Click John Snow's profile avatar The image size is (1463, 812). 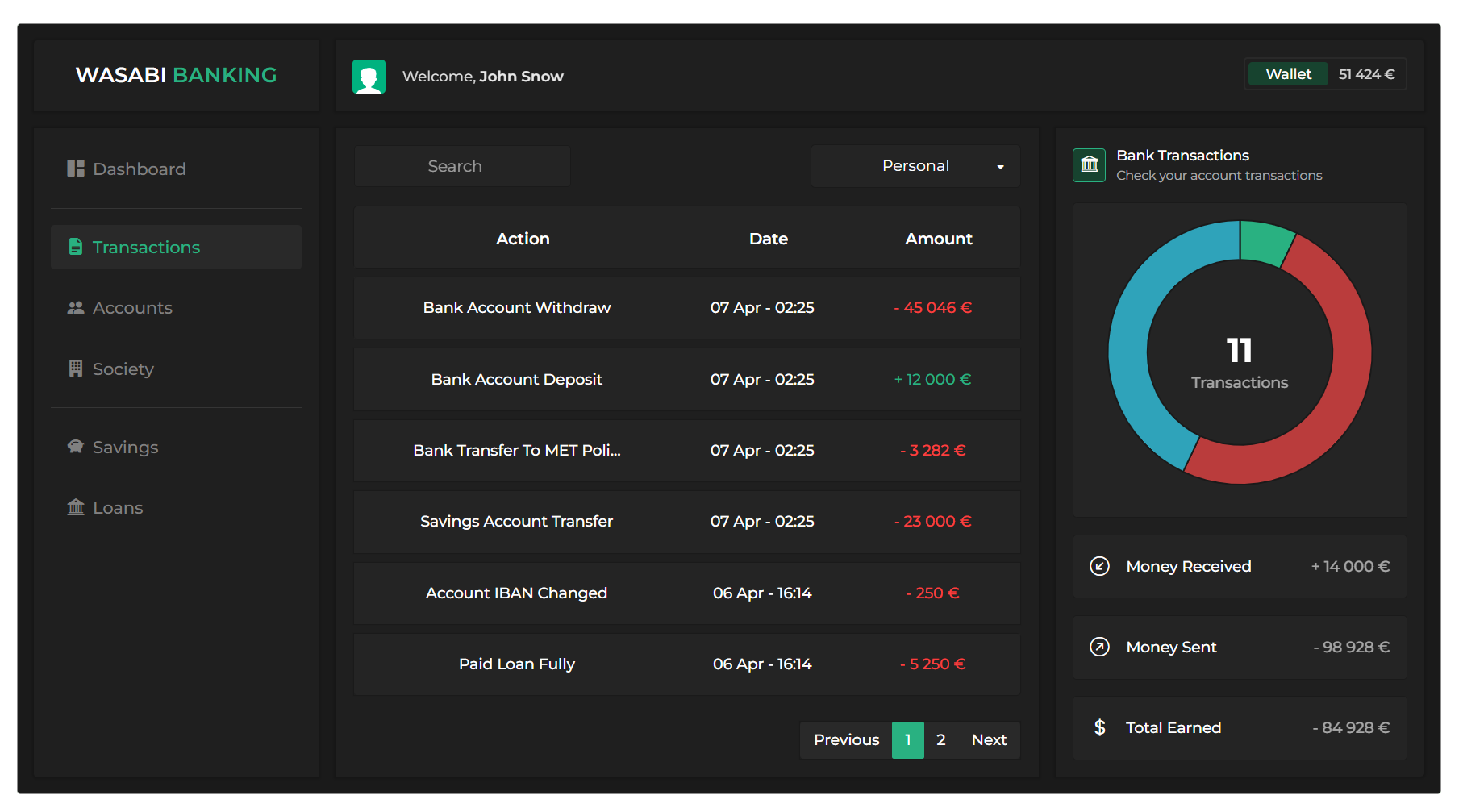tap(369, 76)
